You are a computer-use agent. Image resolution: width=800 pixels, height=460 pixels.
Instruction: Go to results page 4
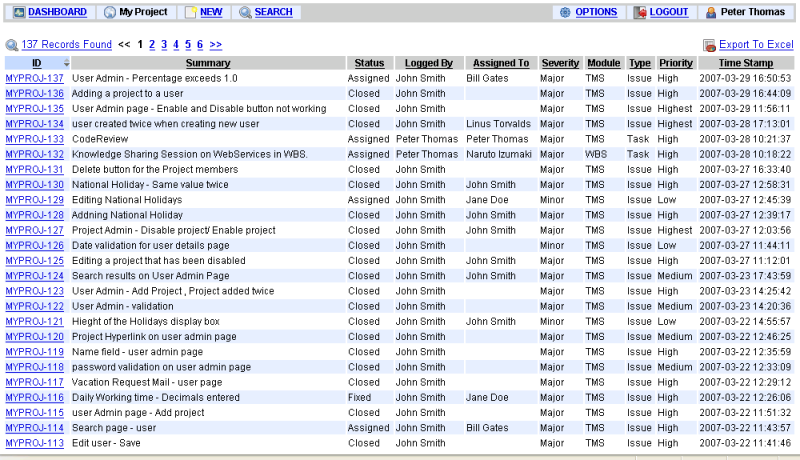[176, 44]
